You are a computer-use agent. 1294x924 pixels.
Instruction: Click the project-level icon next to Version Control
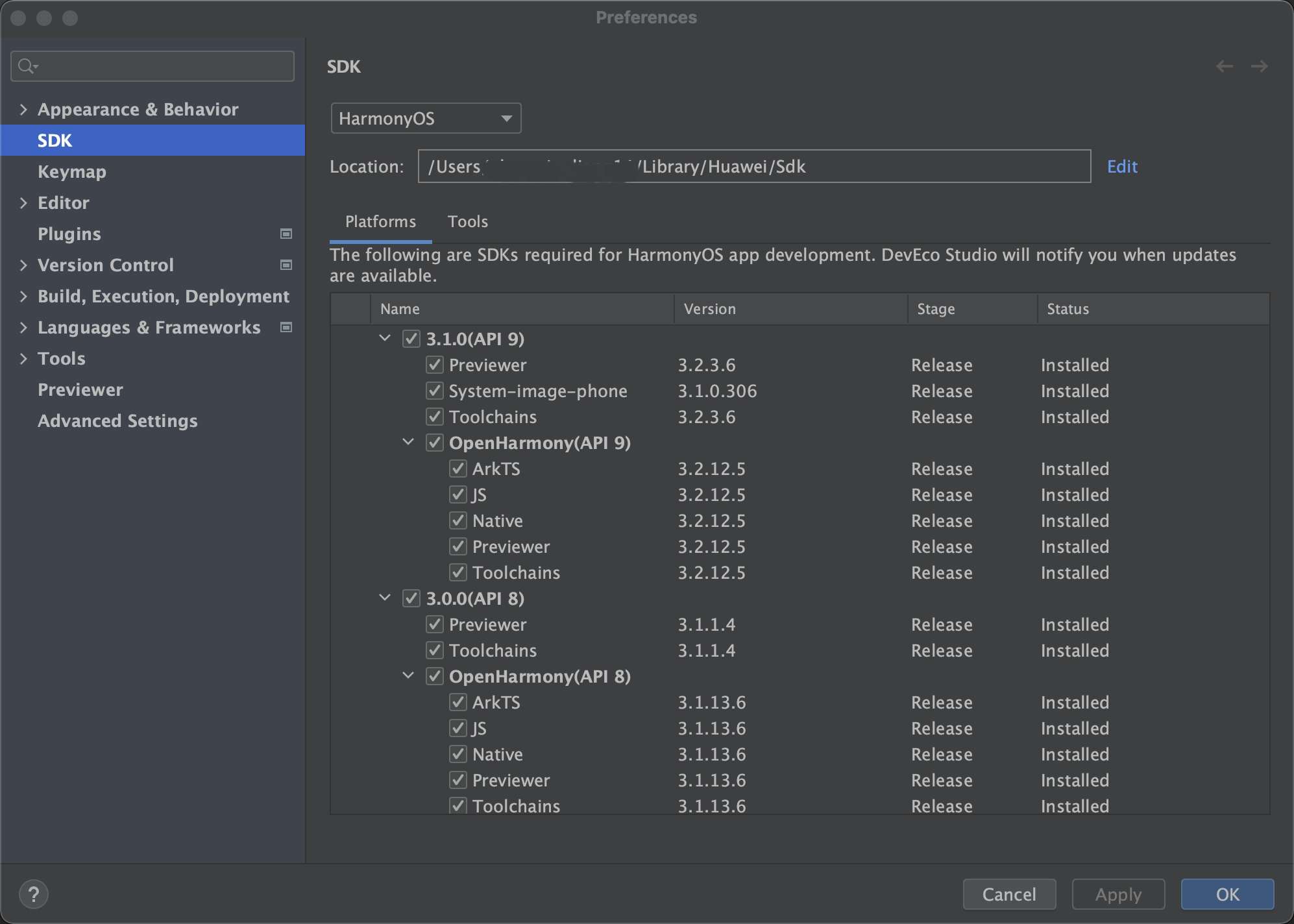coord(286,265)
